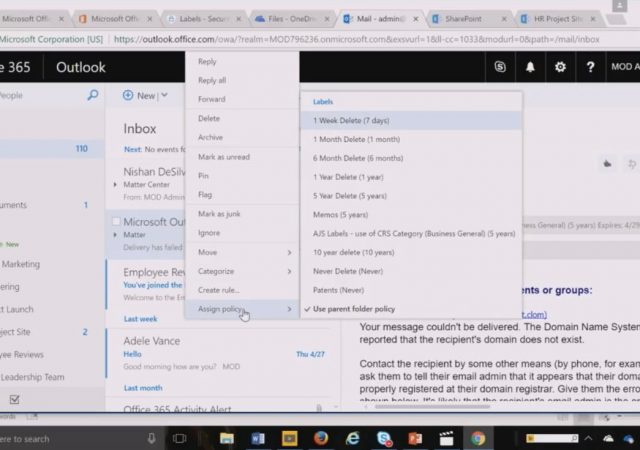Screen dimensions: 640x450
Task: Apply Patents (Never) label
Action: [x=411, y=290]
